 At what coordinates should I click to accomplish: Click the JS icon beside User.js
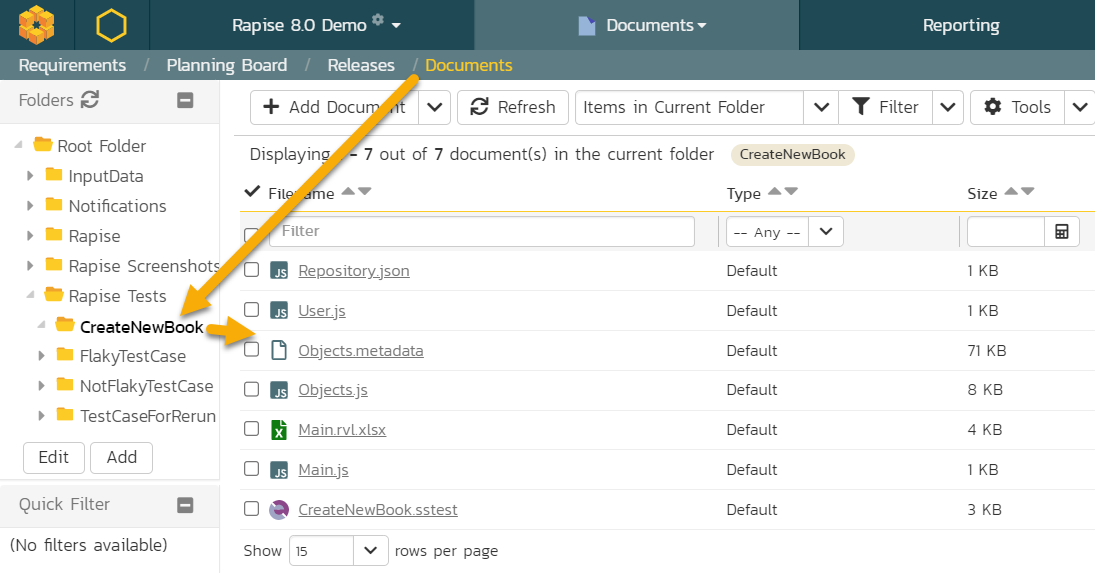(x=279, y=311)
